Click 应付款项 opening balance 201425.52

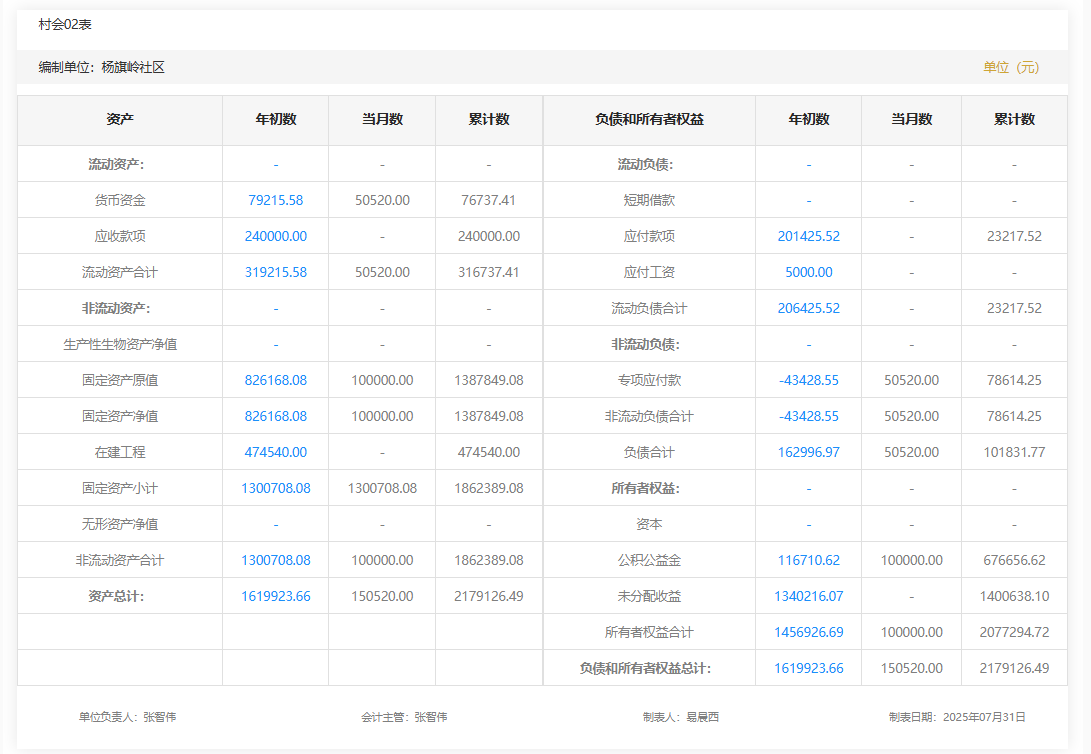808,236
